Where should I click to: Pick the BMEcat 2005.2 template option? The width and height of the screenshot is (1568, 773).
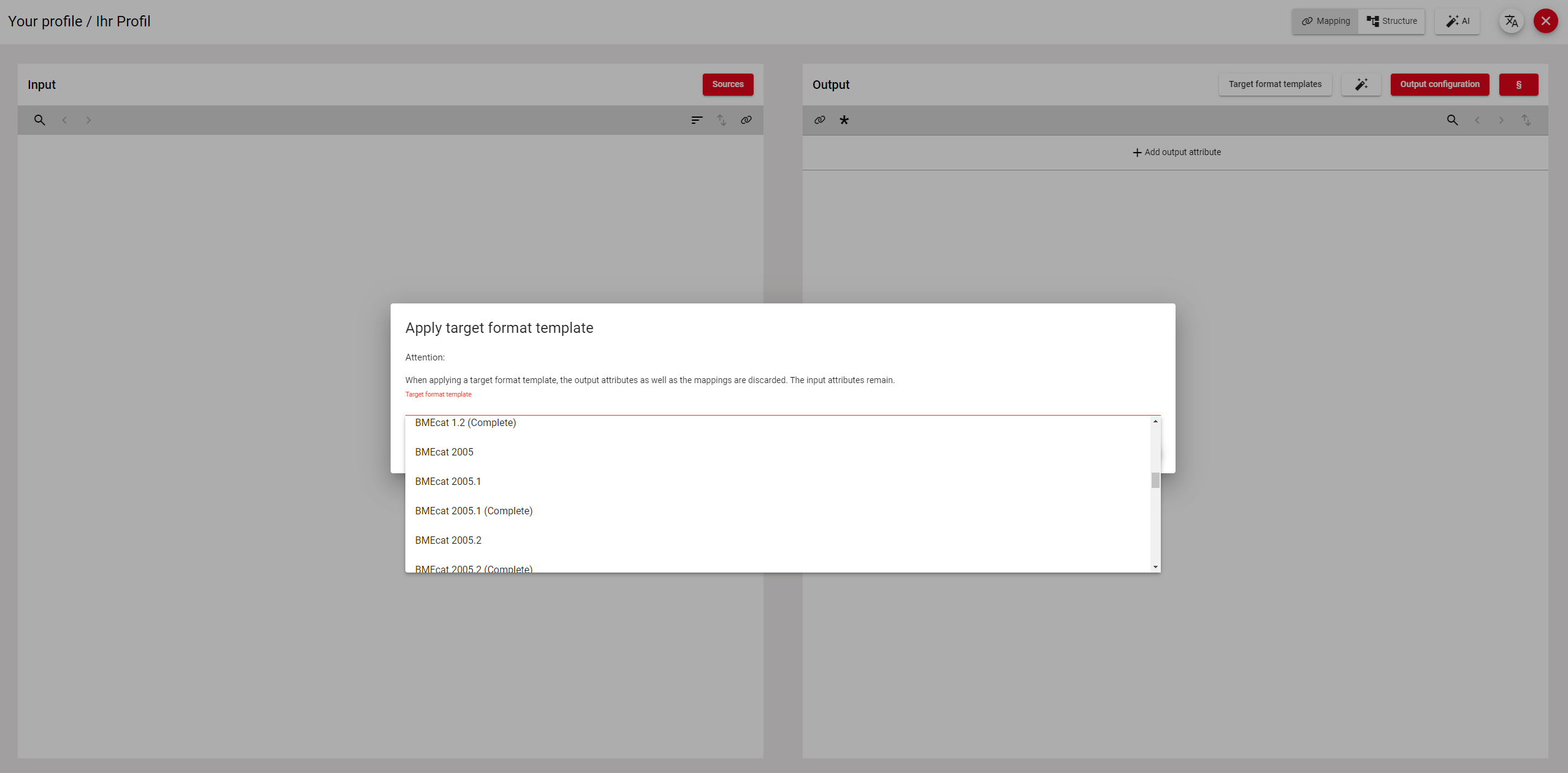448,541
